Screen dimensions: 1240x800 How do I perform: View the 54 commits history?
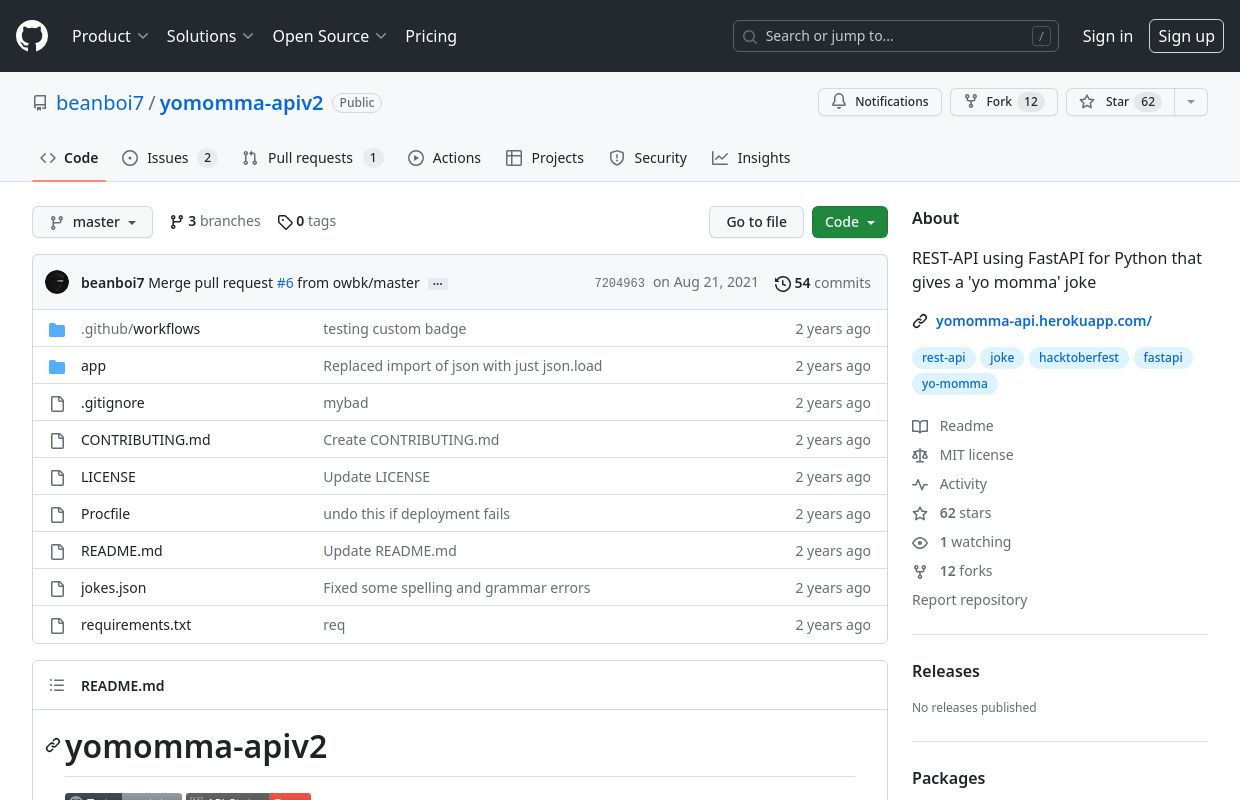pos(823,283)
